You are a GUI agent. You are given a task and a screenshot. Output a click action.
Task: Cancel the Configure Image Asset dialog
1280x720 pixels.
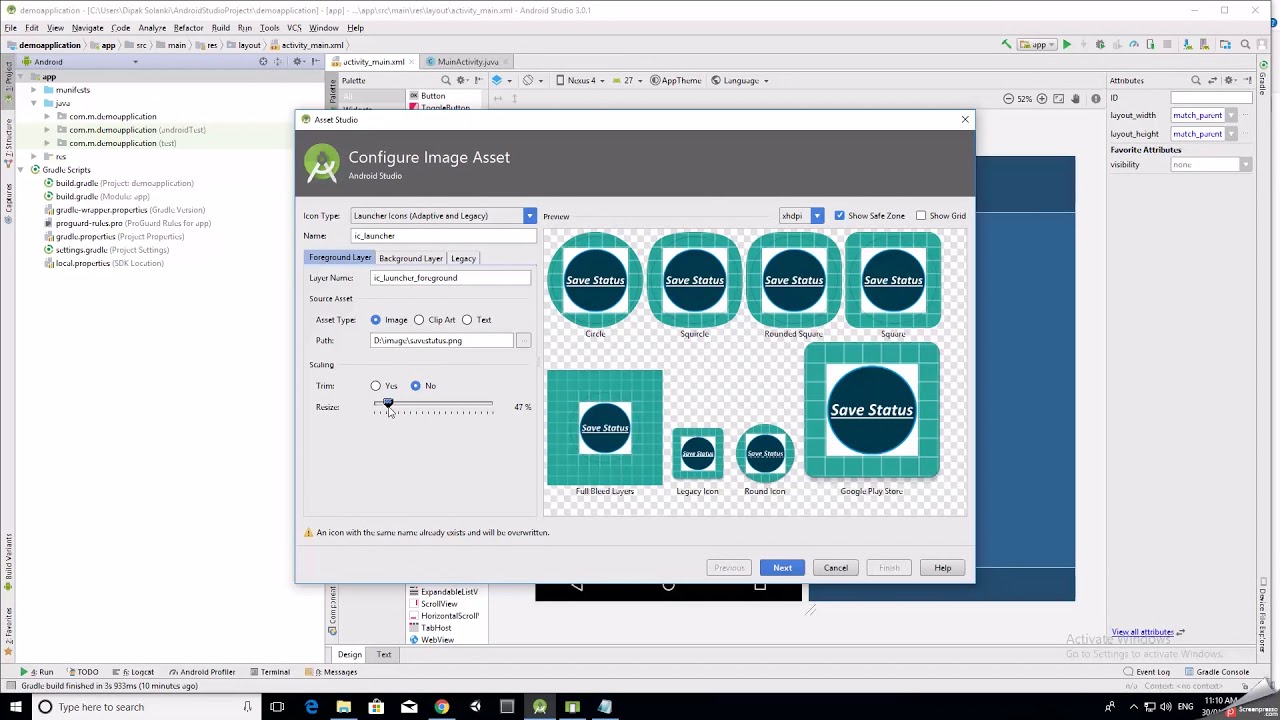click(835, 567)
